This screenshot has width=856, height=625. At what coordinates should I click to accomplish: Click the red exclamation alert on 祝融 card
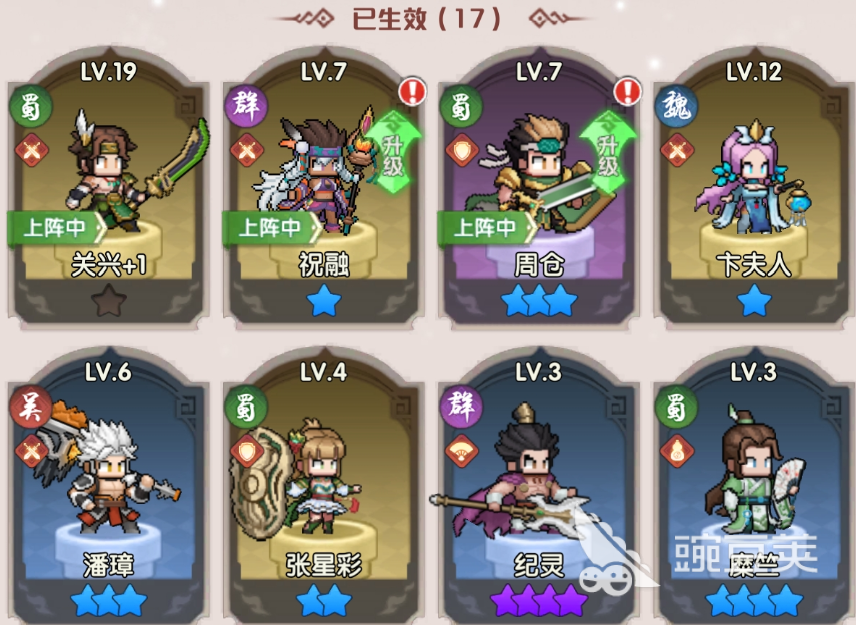tap(412, 92)
